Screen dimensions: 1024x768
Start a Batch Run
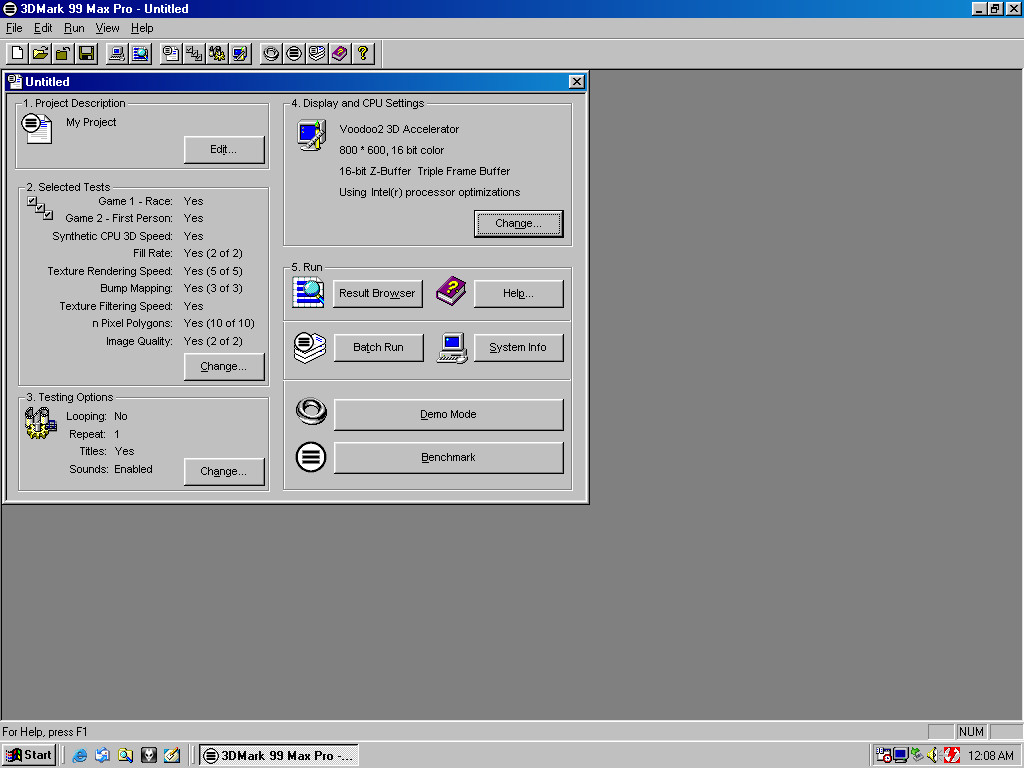tap(379, 347)
